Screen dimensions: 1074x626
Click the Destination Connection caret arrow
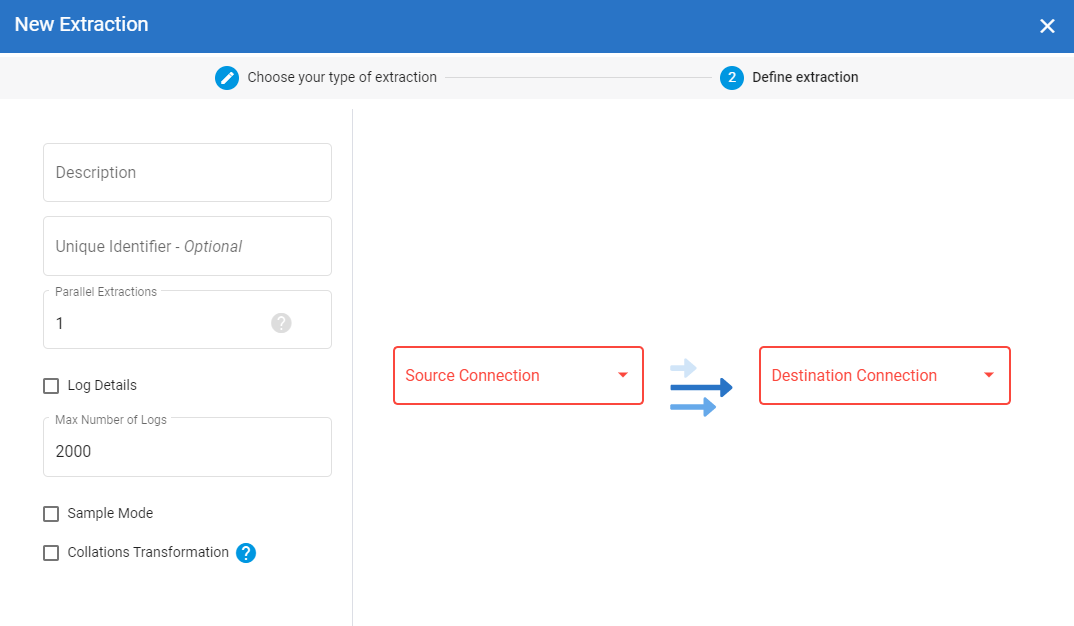click(x=989, y=376)
